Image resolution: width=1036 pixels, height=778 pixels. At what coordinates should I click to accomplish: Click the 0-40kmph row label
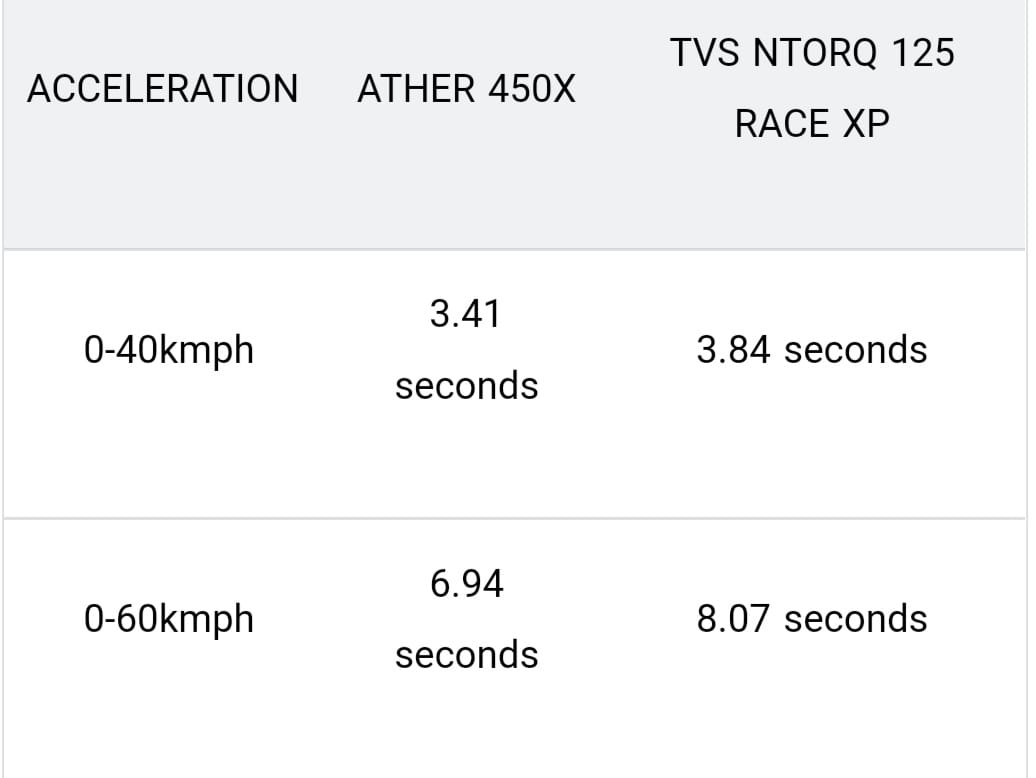(x=169, y=351)
